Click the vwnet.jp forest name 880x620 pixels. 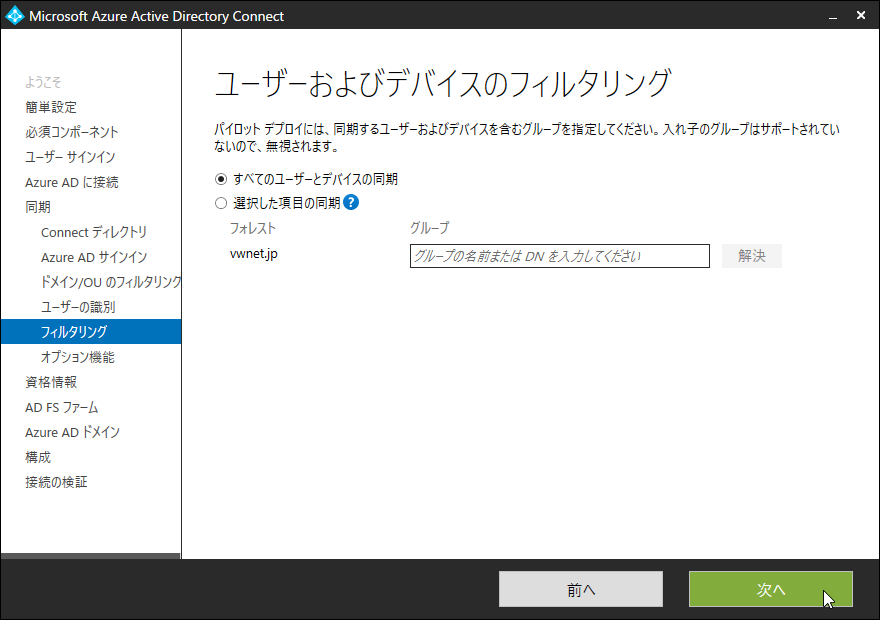pyautogui.click(x=254, y=254)
